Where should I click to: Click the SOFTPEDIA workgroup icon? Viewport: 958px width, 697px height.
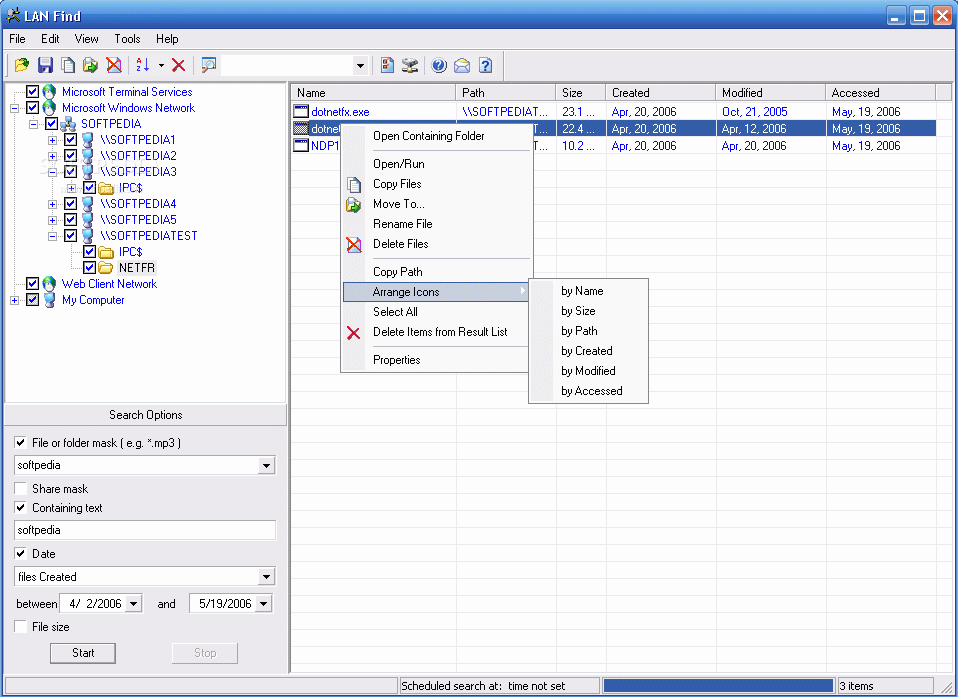[68, 124]
